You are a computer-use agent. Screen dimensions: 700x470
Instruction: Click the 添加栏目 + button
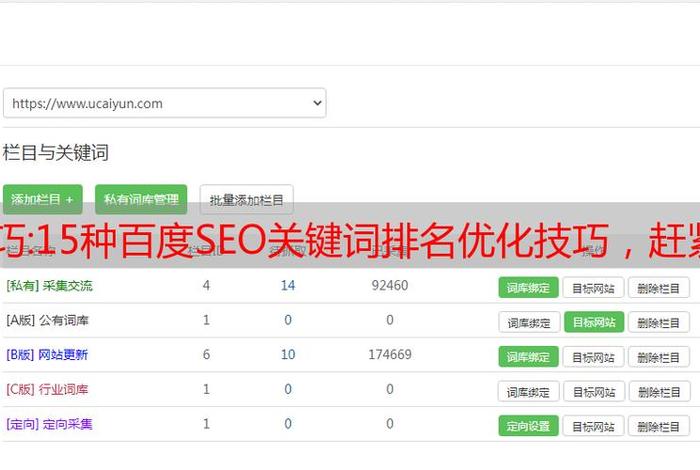pos(42,199)
